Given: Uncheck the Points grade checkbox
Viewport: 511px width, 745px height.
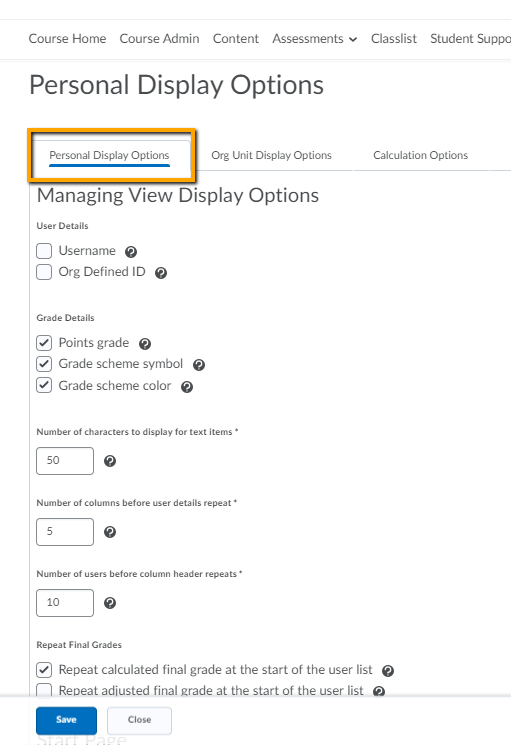Looking at the screenshot, I should [44, 343].
